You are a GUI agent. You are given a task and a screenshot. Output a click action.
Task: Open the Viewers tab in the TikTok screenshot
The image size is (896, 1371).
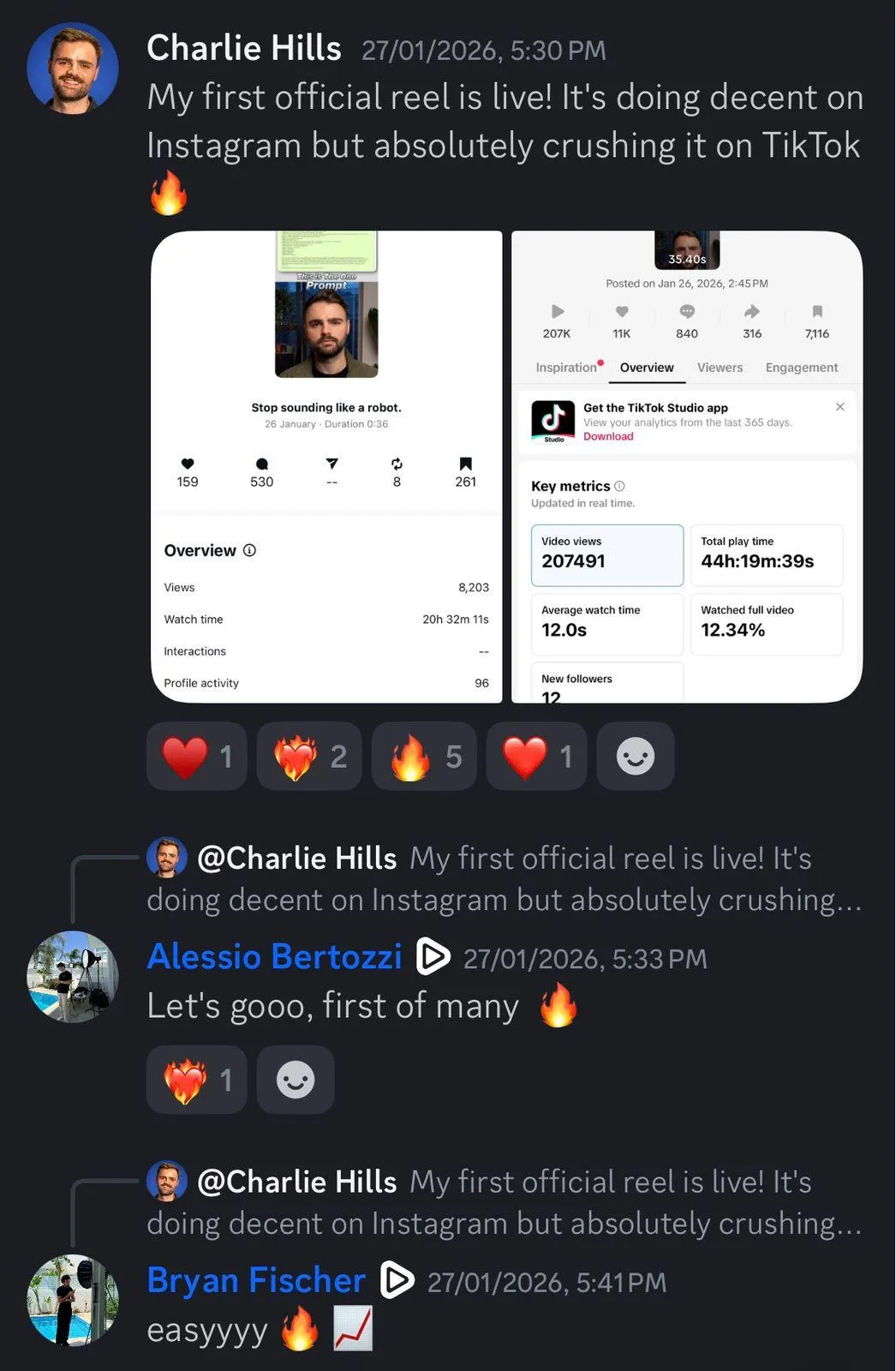[720, 368]
